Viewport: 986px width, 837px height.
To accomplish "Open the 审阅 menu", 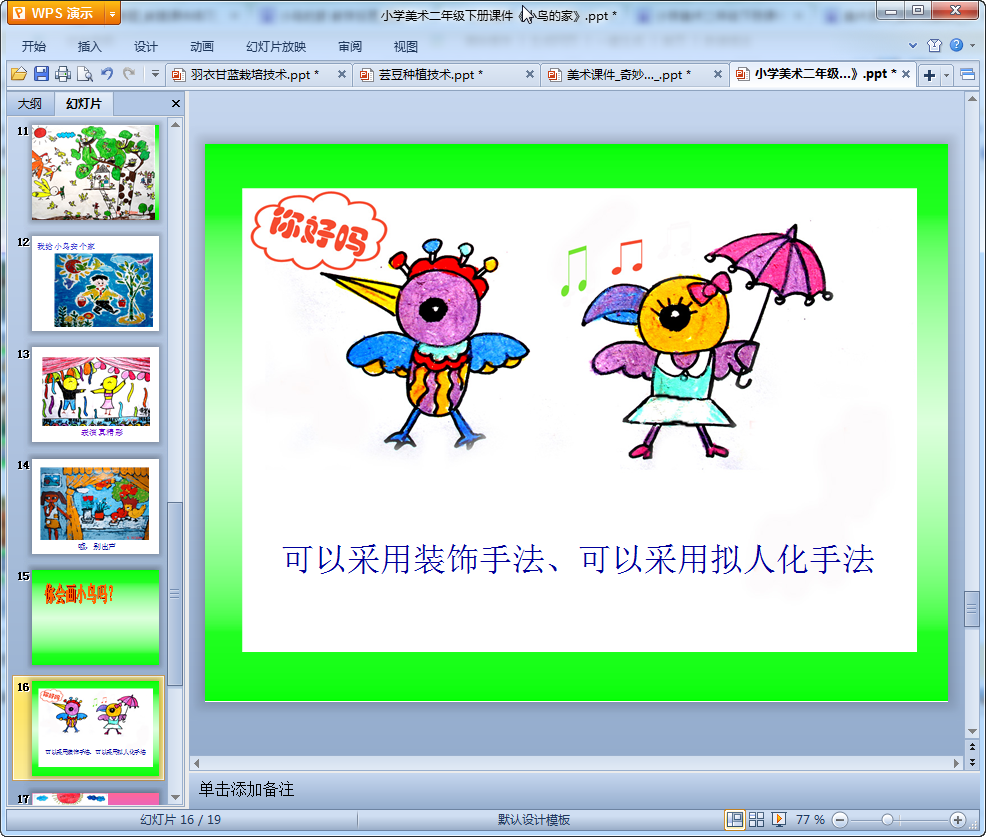I will point(350,47).
